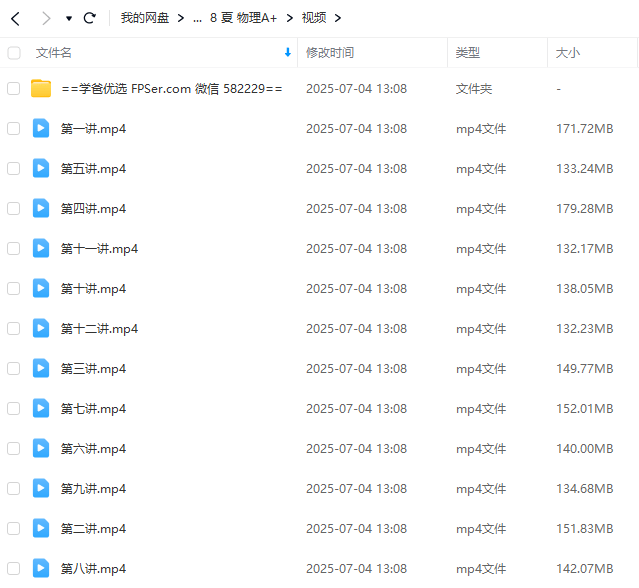This screenshot has height=588, width=639.
Task: Open the 8 夏 物理A+ breadcrumb folder
Action: tap(243, 18)
